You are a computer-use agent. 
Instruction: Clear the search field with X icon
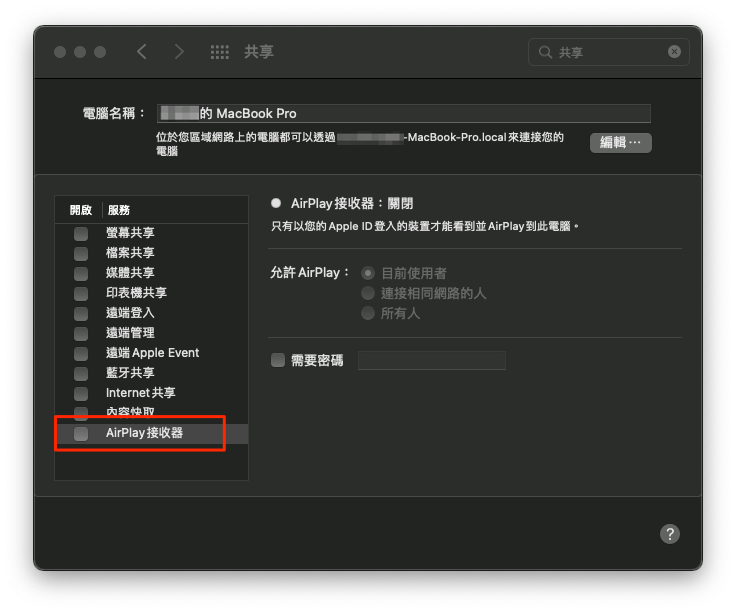click(674, 52)
